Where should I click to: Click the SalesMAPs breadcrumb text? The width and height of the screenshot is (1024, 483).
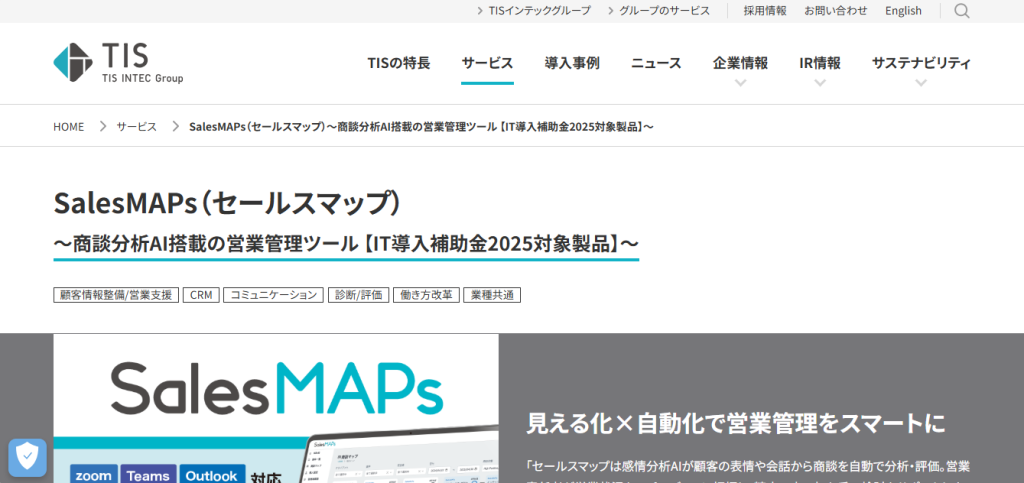[421, 127]
